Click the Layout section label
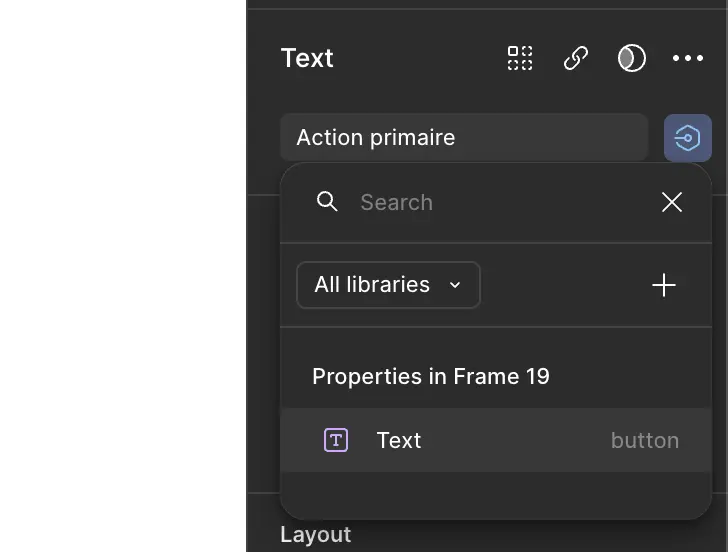This screenshot has height=552, width=728. click(315, 535)
